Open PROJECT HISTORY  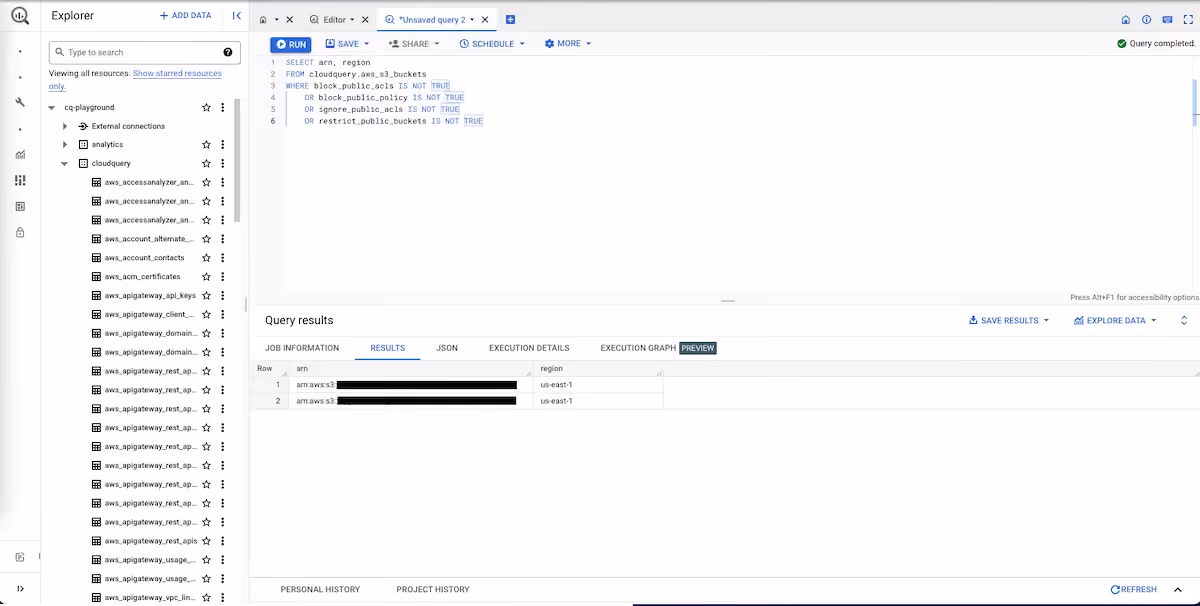433,590
